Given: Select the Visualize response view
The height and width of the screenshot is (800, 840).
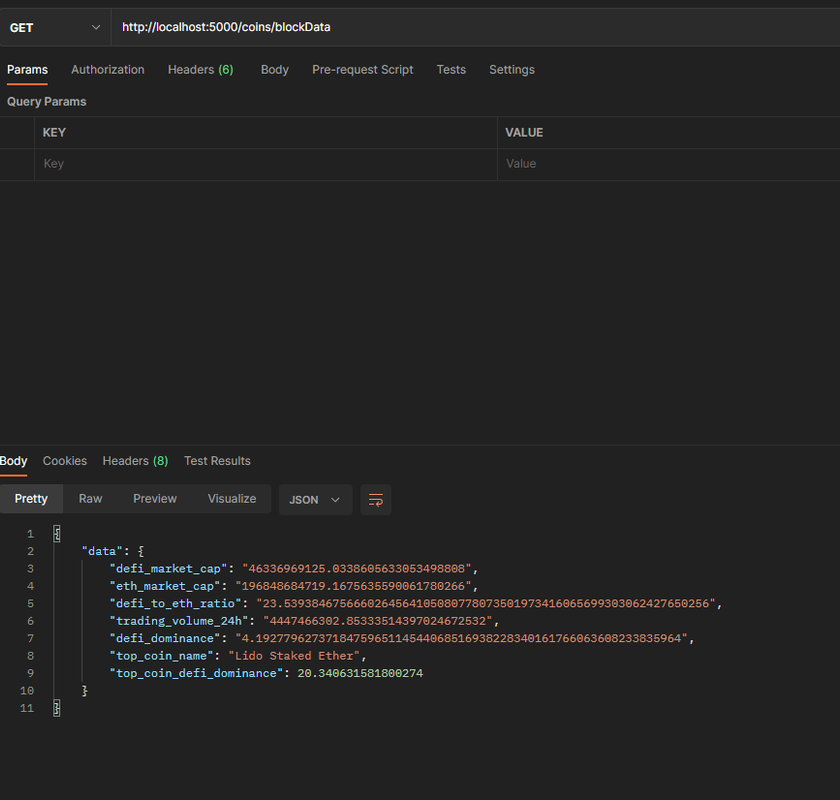Looking at the screenshot, I should pos(232,499).
